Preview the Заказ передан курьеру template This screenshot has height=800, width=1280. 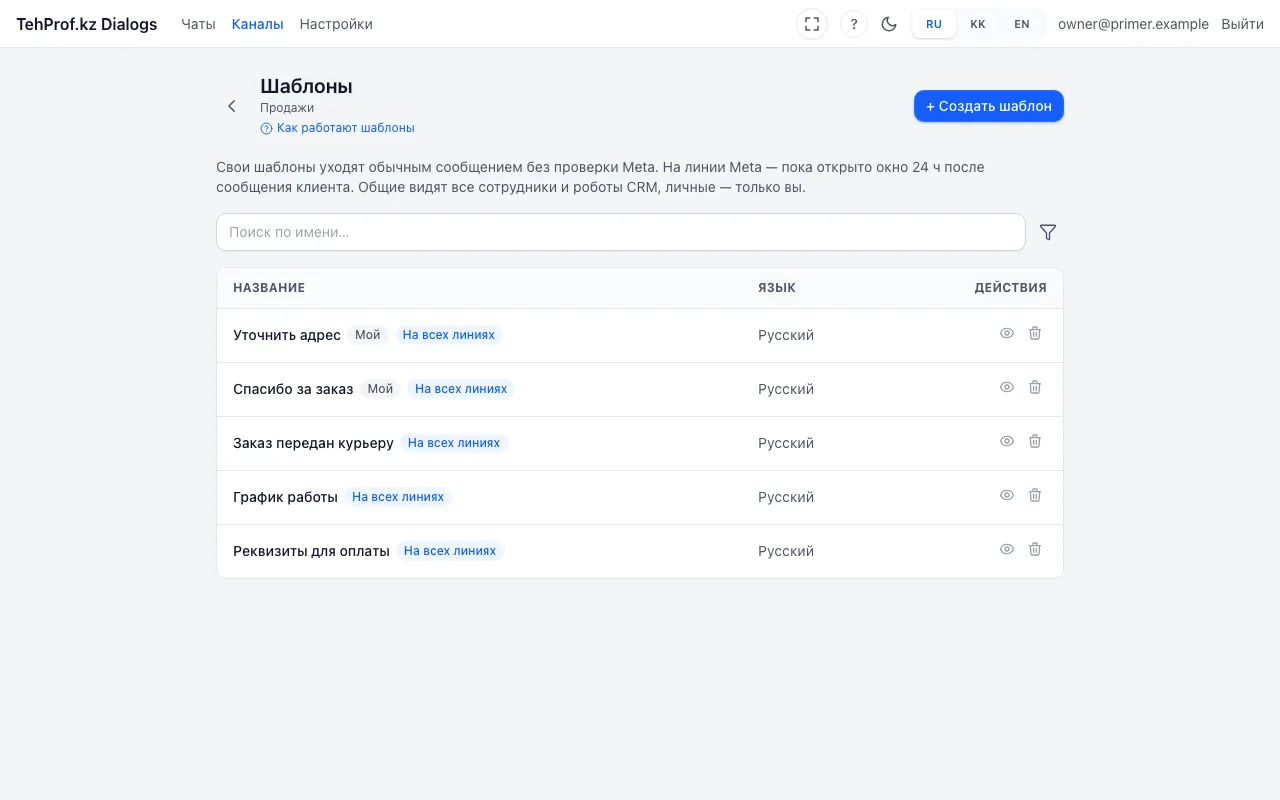(x=1007, y=442)
